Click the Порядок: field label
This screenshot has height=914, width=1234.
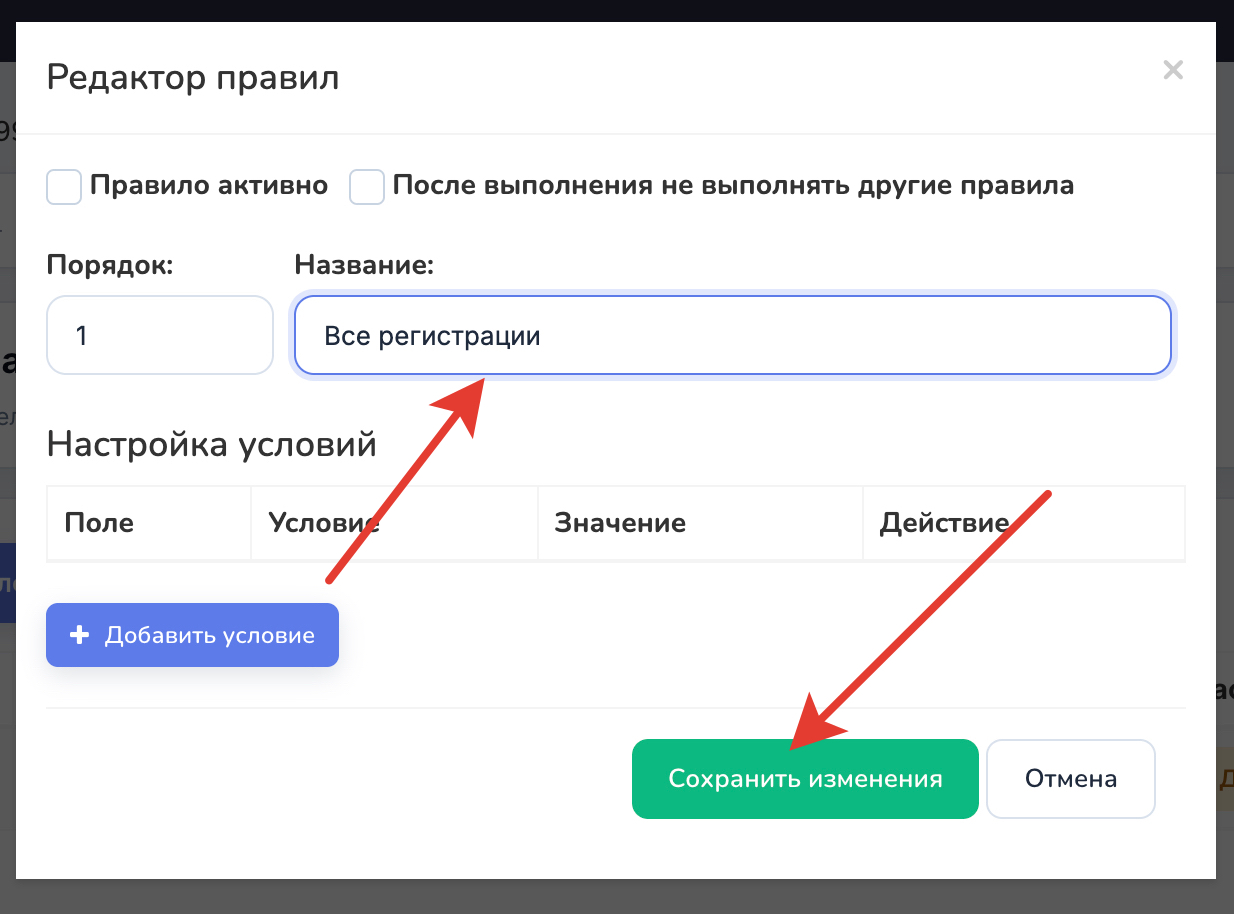[x=110, y=265]
